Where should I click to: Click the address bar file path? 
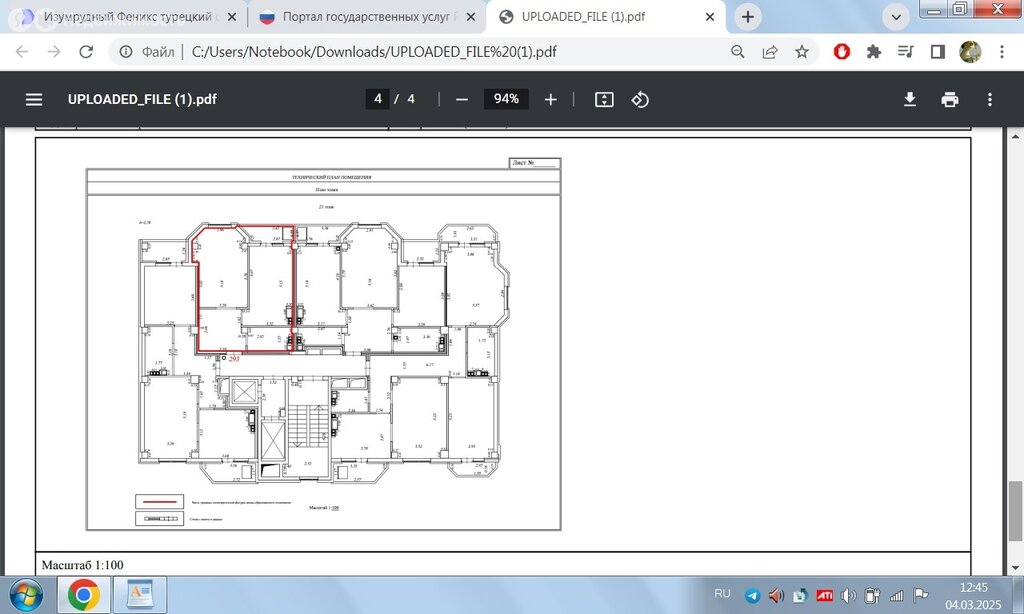tap(374, 52)
